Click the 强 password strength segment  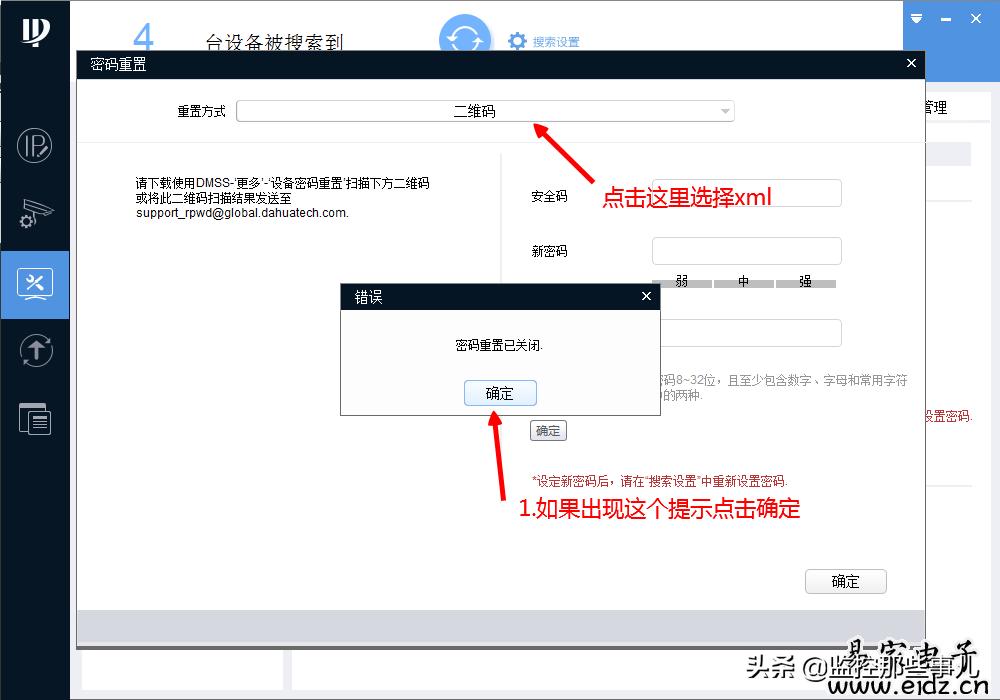pos(806,283)
